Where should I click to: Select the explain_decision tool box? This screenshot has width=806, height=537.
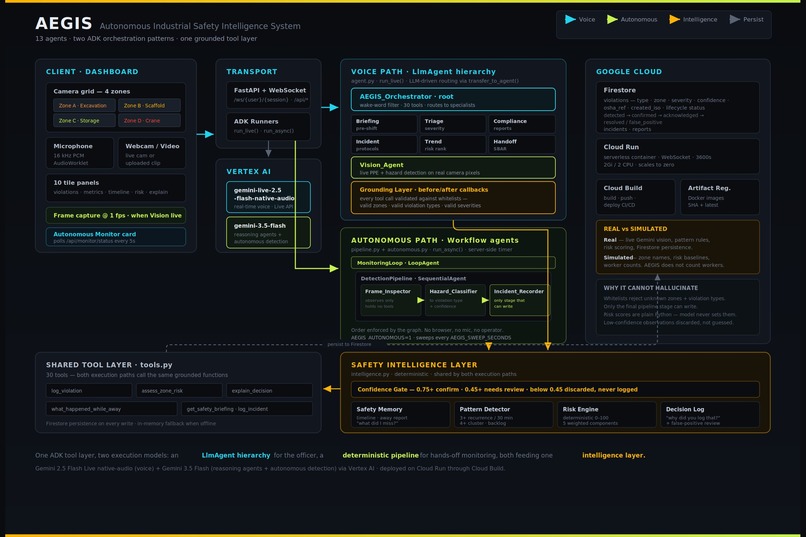point(269,391)
